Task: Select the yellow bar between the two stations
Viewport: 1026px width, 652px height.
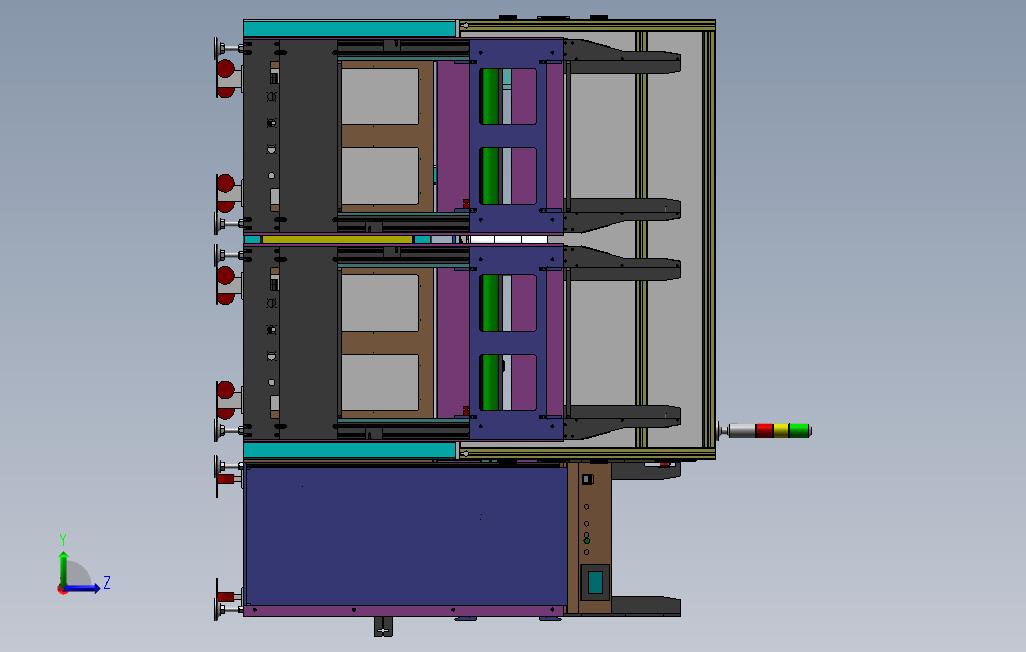Action: pyautogui.click(x=337, y=240)
